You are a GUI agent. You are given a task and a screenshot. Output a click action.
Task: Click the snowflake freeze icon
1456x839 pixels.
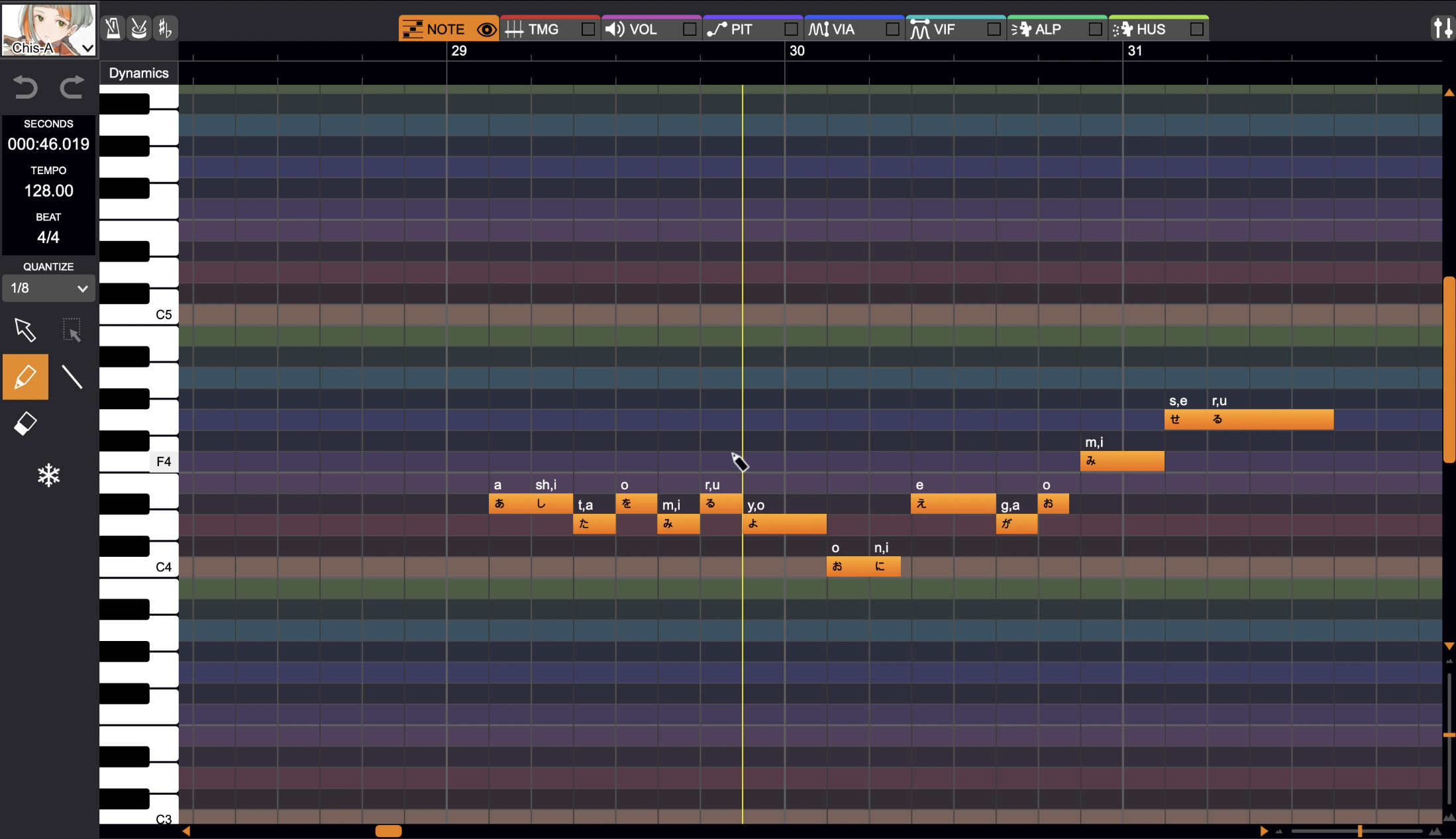tap(48, 475)
